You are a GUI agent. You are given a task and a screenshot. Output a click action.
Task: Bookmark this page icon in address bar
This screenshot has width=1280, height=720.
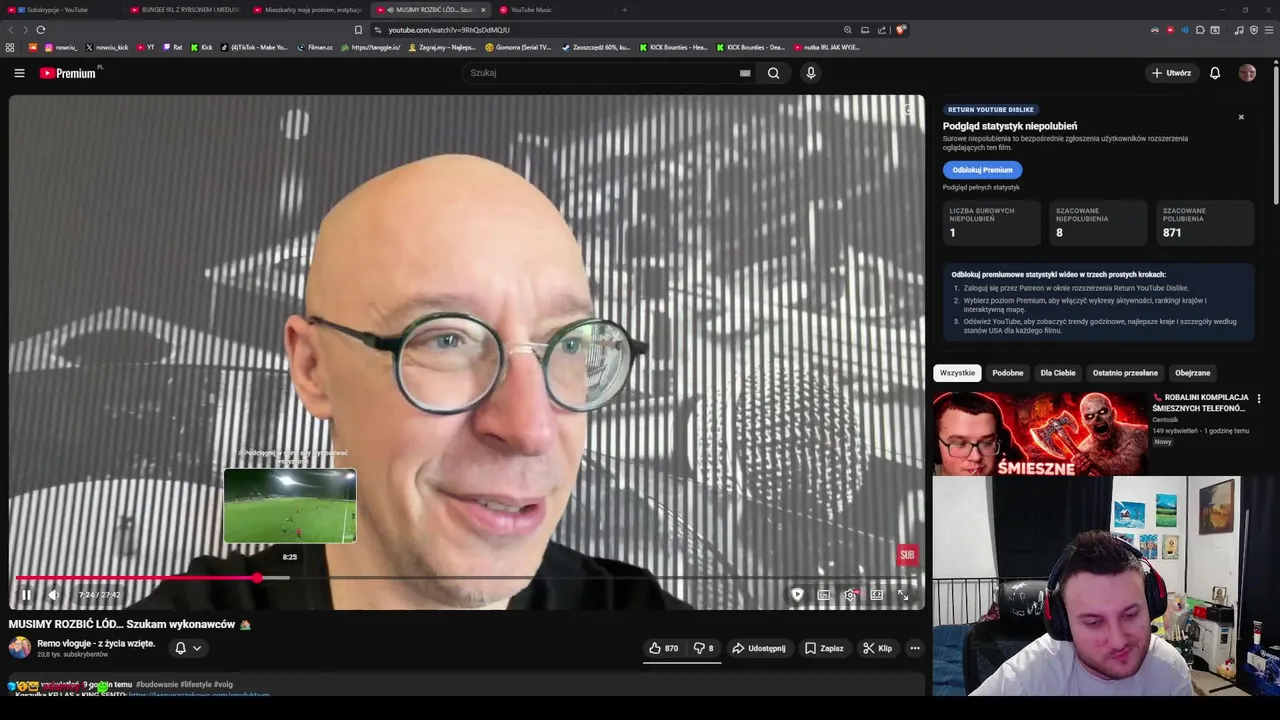coord(358,30)
